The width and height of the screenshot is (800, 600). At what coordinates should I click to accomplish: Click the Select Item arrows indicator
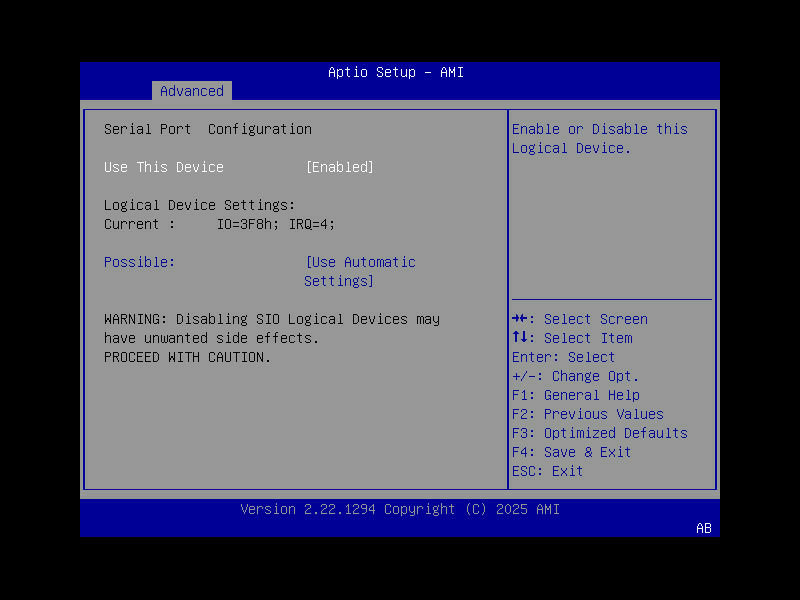click(521, 338)
